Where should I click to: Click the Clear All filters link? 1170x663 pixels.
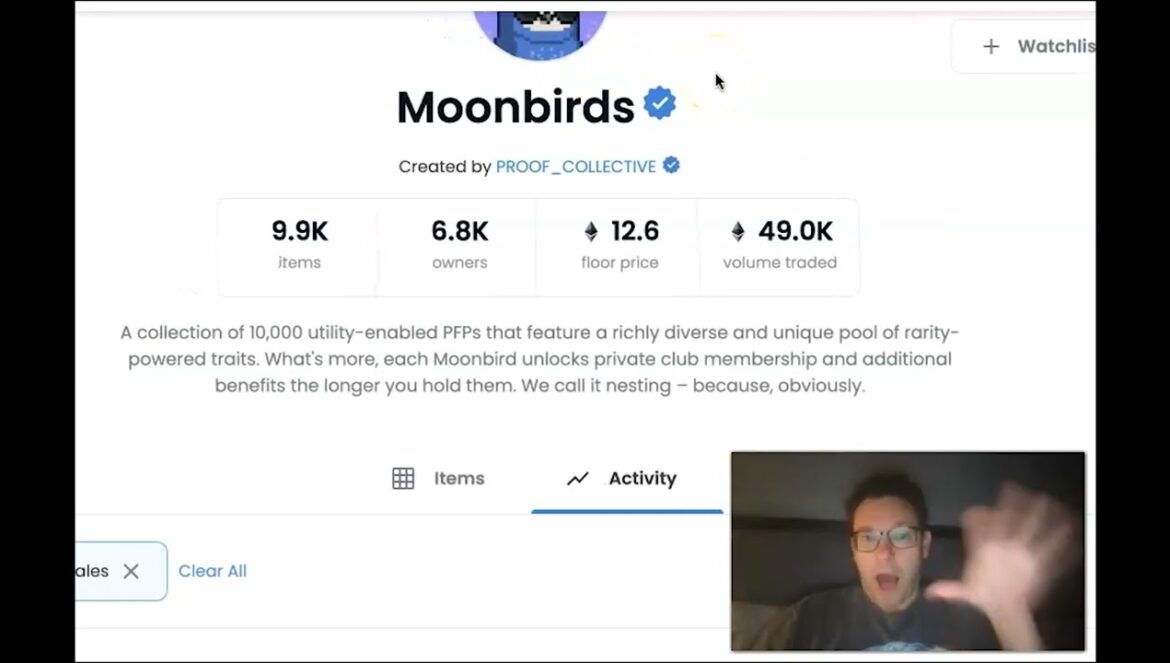click(213, 571)
